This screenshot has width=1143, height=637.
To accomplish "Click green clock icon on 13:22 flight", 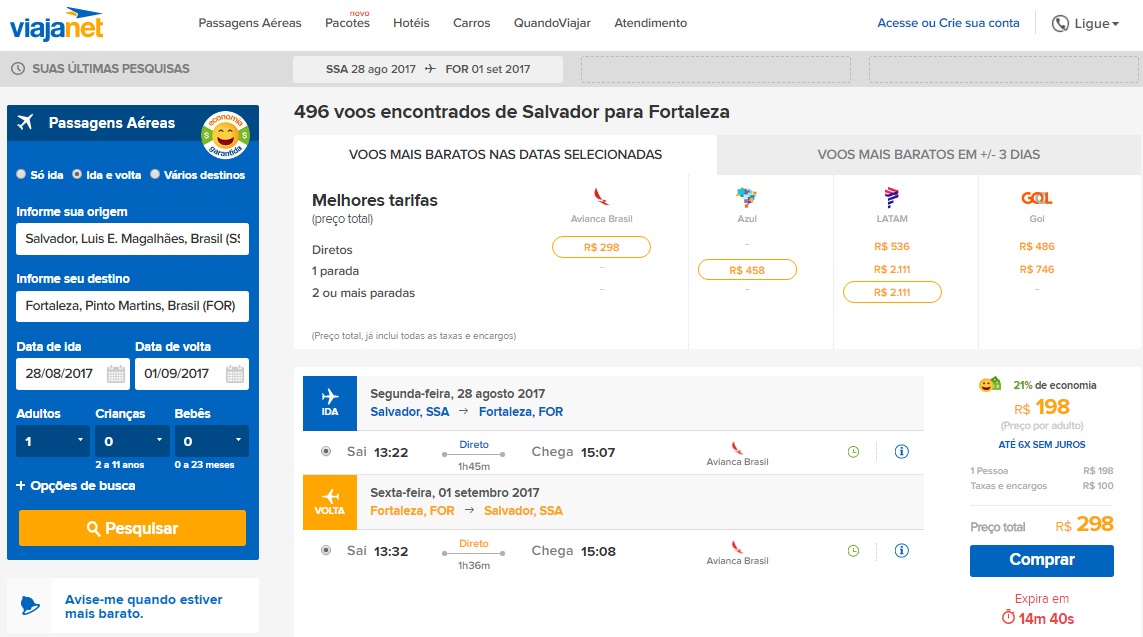I will pos(854,452).
